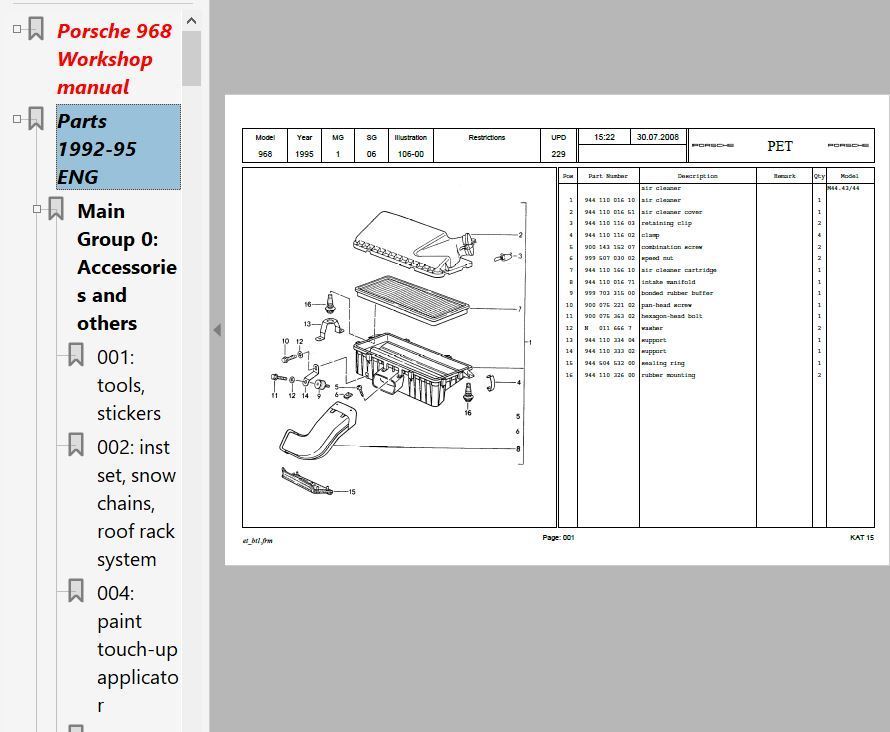Click the M44.43/44 model entry

[x=843, y=188]
